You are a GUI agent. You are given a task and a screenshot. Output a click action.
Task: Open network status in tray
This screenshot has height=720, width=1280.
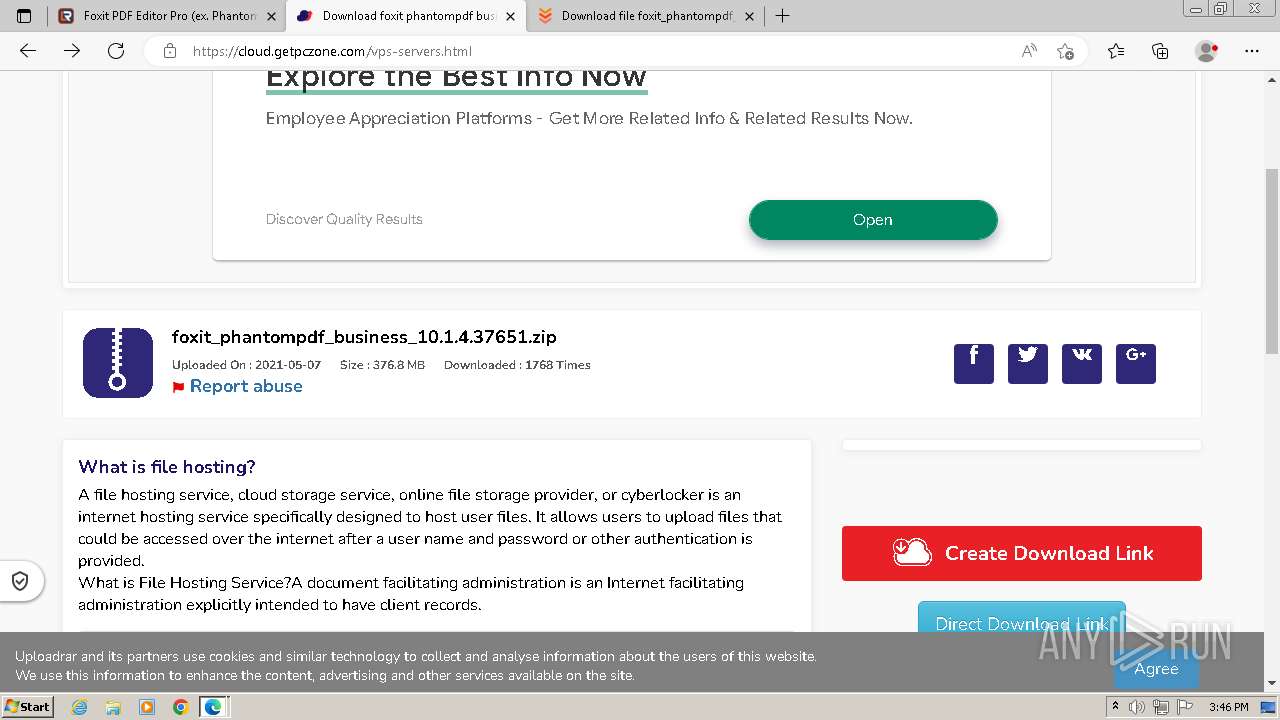pyautogui.click(x=1161, y=707)
